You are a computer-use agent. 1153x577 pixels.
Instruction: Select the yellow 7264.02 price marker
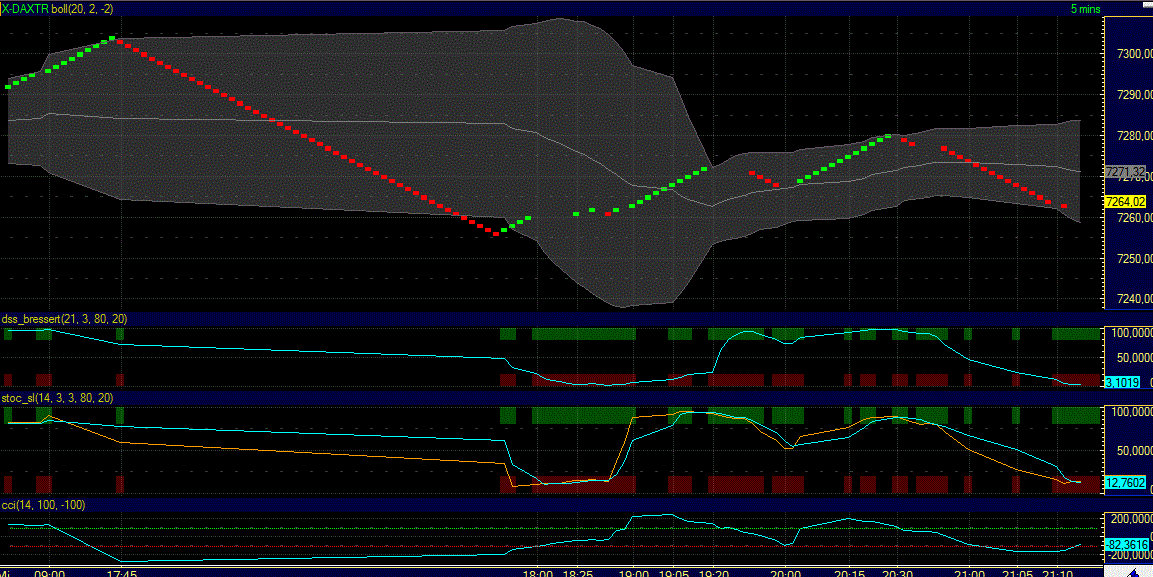point(1125,202)
